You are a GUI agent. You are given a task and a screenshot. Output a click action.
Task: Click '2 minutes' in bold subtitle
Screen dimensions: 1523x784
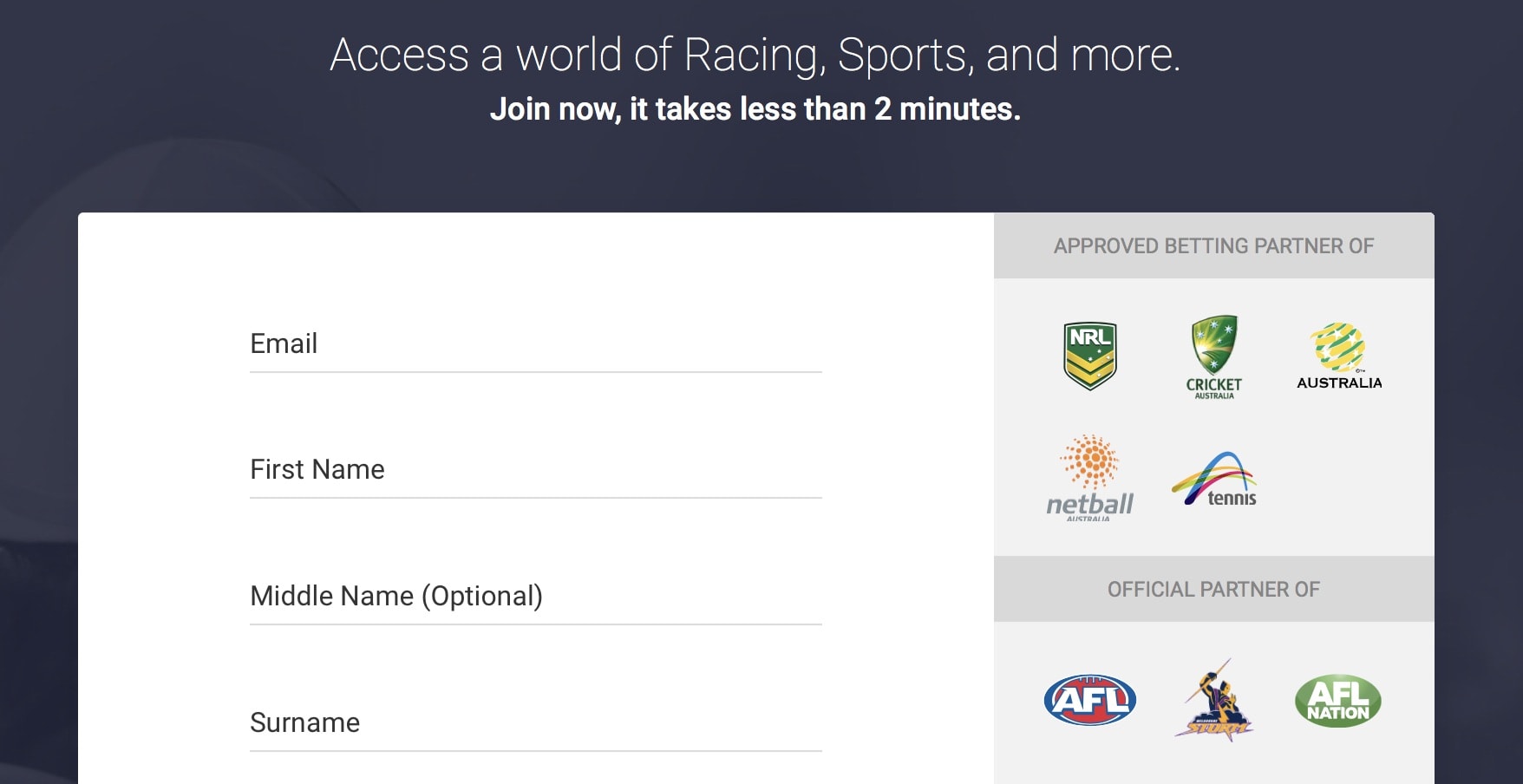(947, 109)
